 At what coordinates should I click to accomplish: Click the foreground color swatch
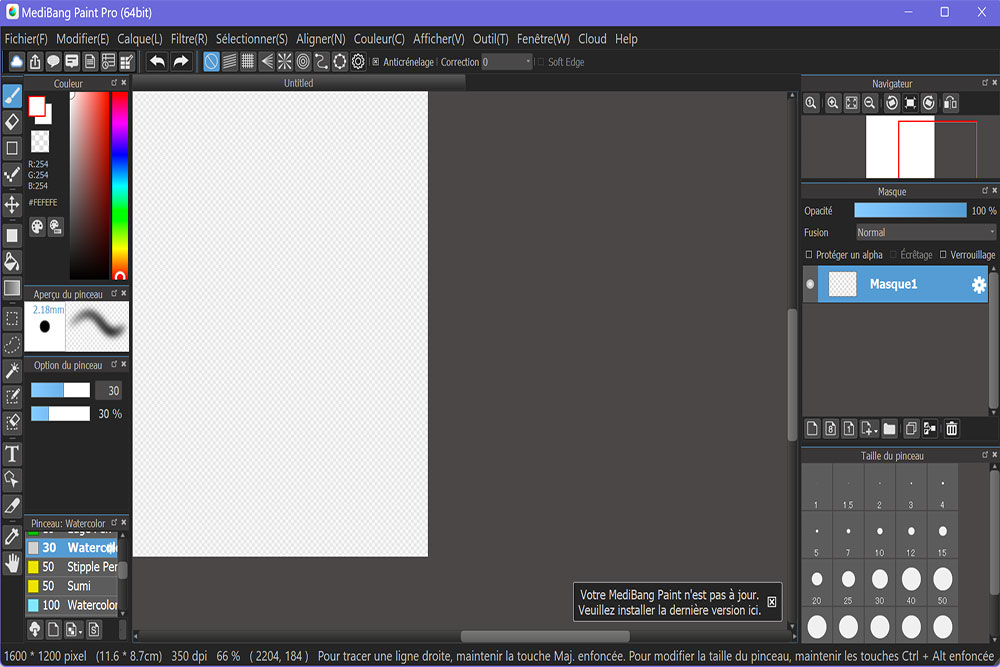pos(37,106)
